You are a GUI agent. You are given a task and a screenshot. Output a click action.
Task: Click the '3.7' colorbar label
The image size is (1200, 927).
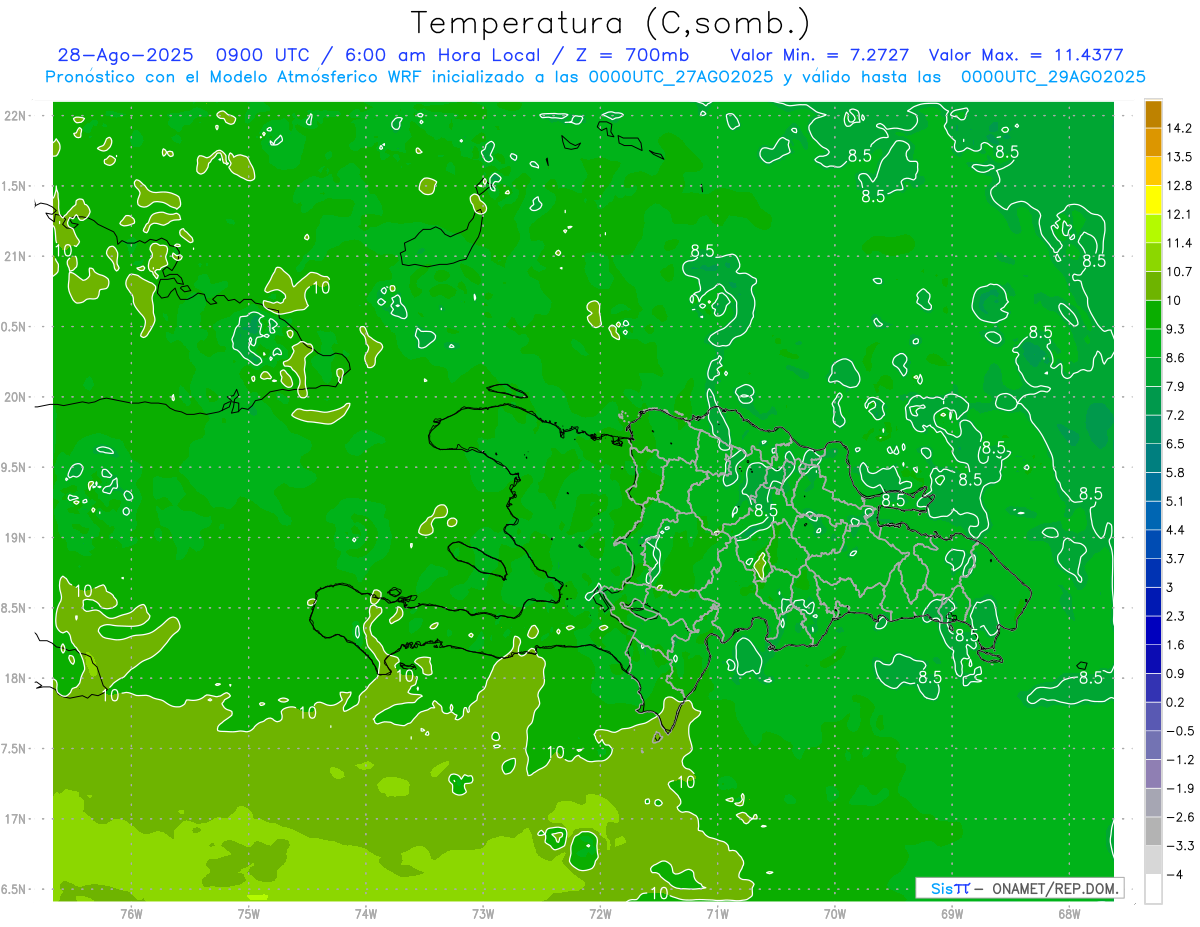tap(1176, 558)
